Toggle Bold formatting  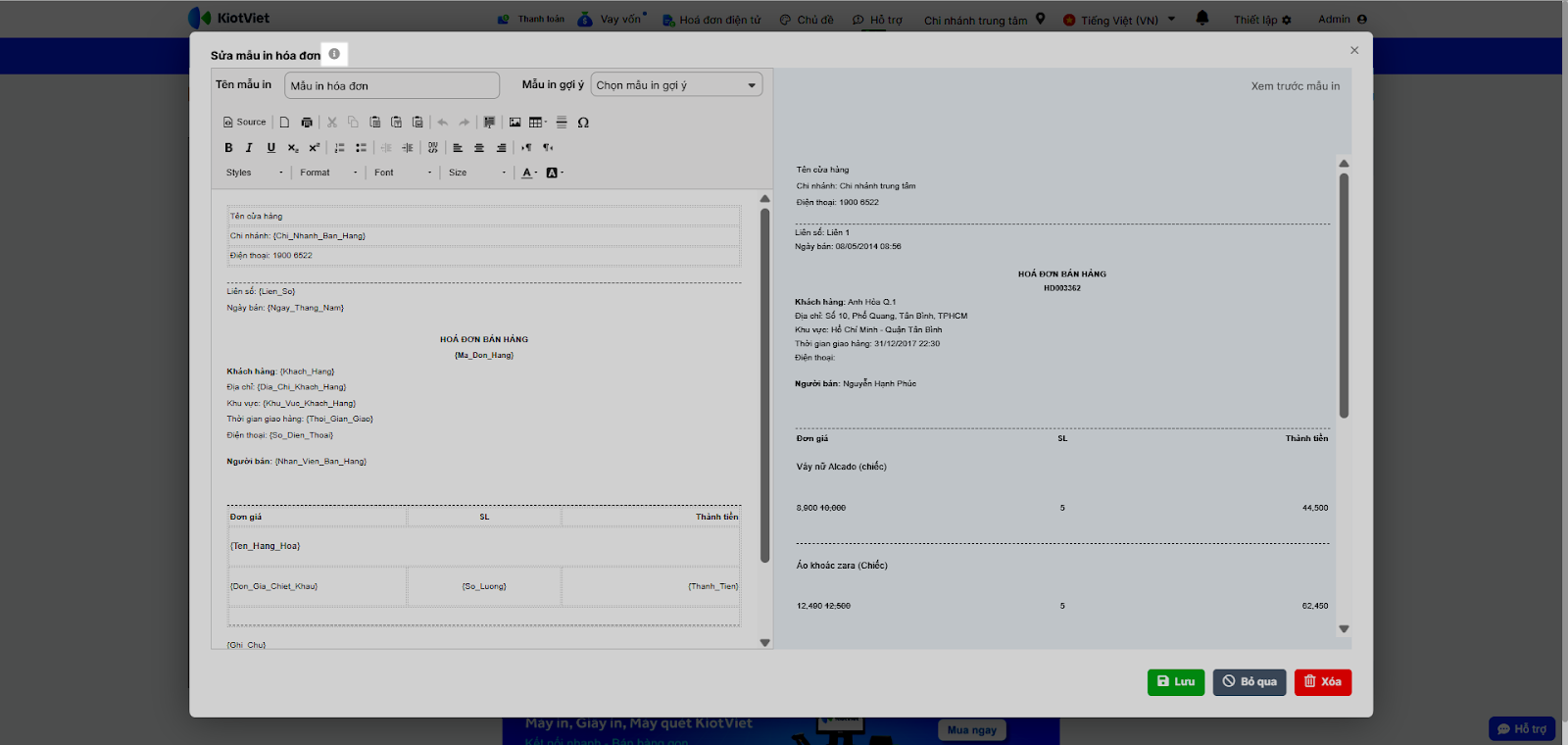(x=228, y=148)
